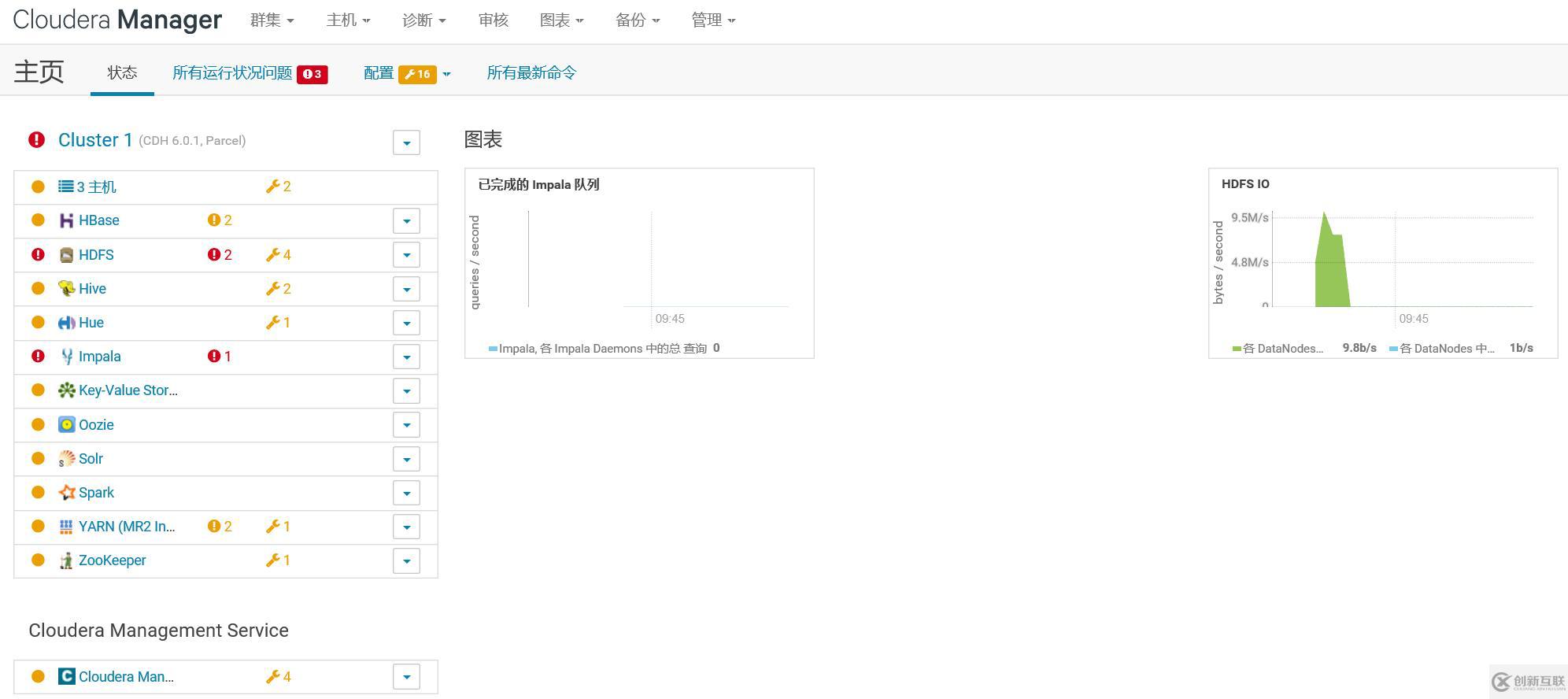This screenshot has height=699, width=1568.
Task: Open the 配置 tab with 16 badge
Action: pyautogui.click(x=407, y=73)
